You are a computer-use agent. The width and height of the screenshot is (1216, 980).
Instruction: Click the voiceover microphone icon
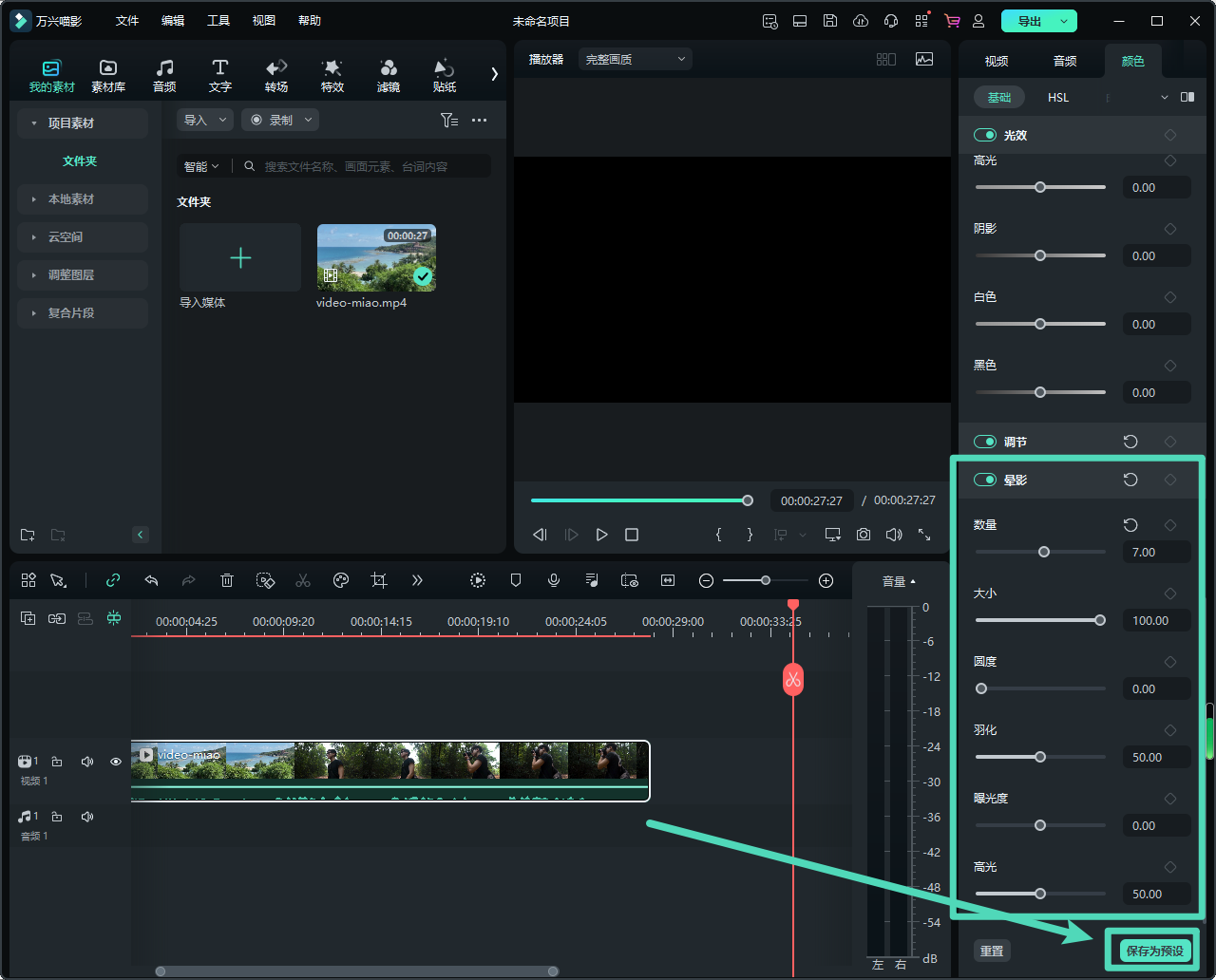pyautogui.click(x=554, y=580)
